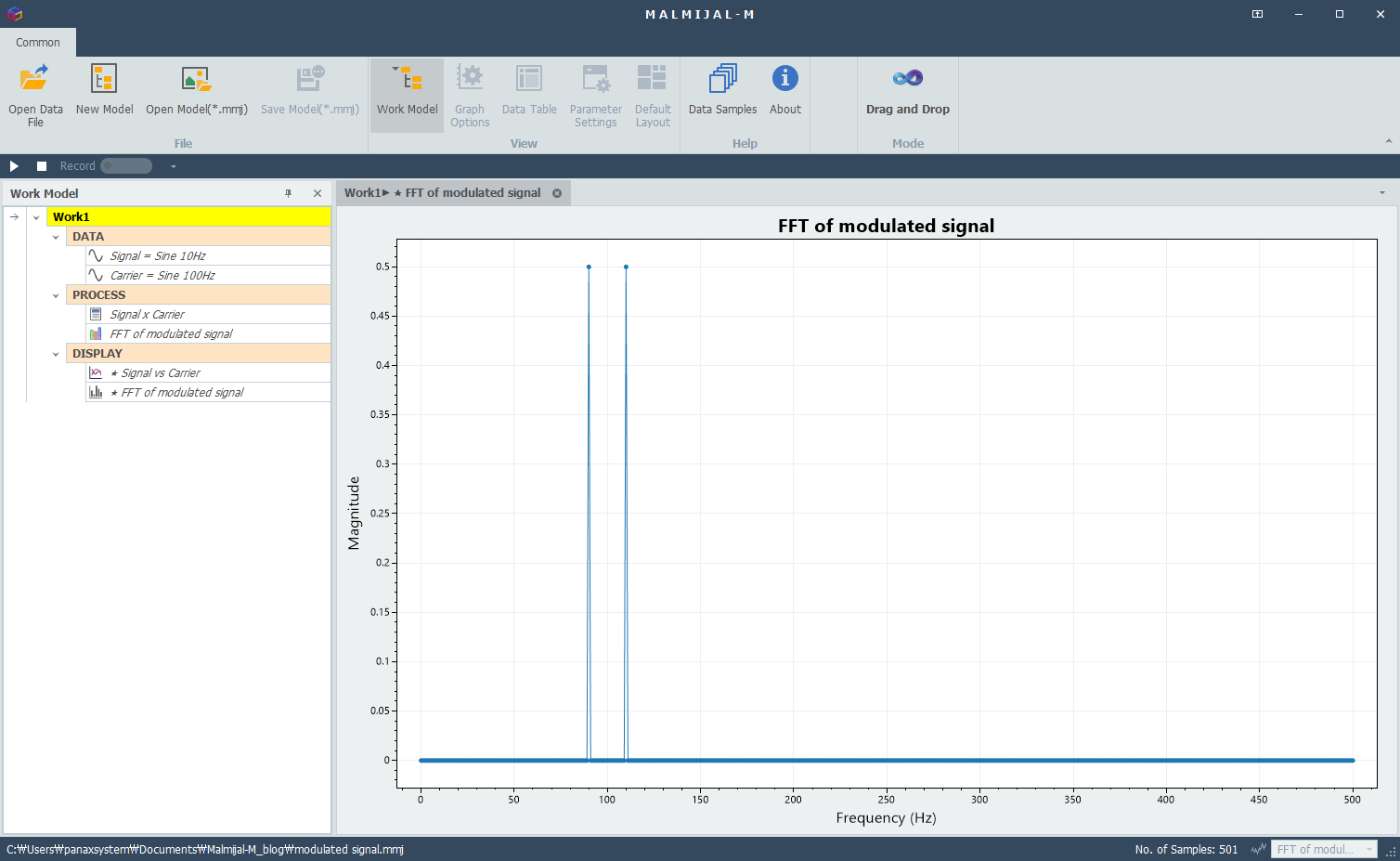Image resolution: width=1400 pixels, height=861 pixels.
Task: Open the FFT of modul... status bar dropdown
Action: coord(1324,849)
